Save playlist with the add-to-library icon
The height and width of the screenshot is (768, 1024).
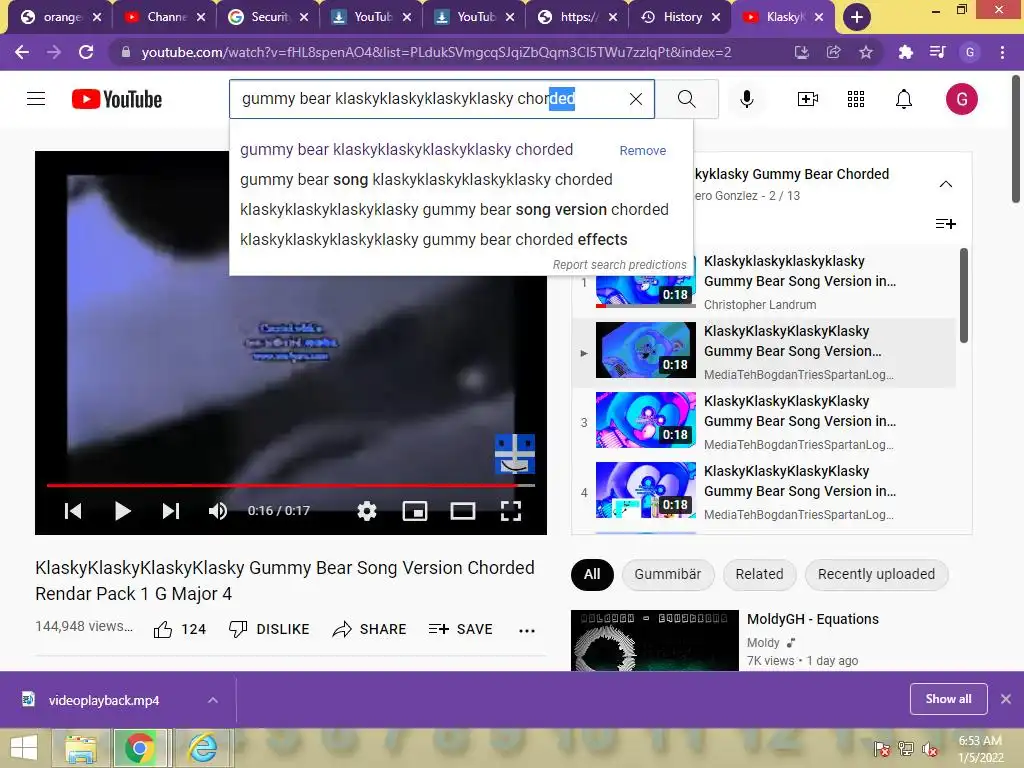(x=946, y=224)
